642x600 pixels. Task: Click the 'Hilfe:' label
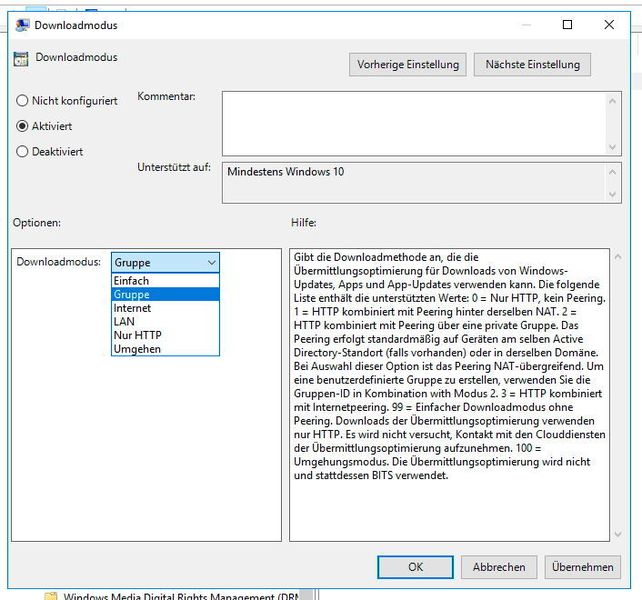303,223
